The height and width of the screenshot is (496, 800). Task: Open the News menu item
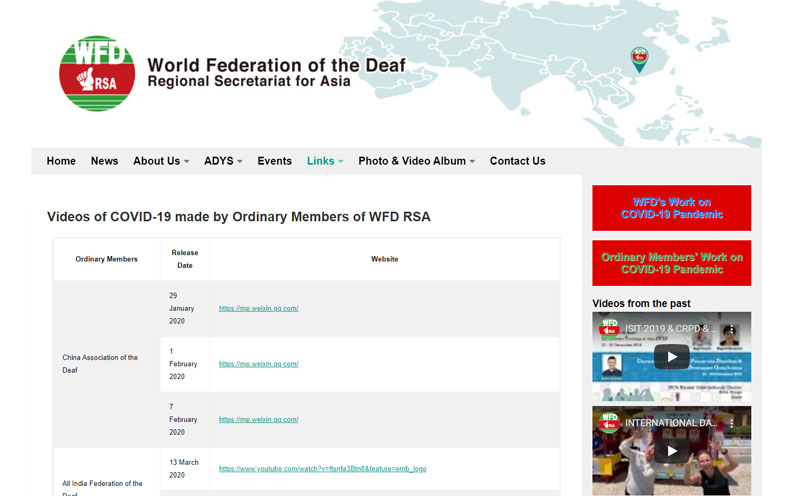105,161
